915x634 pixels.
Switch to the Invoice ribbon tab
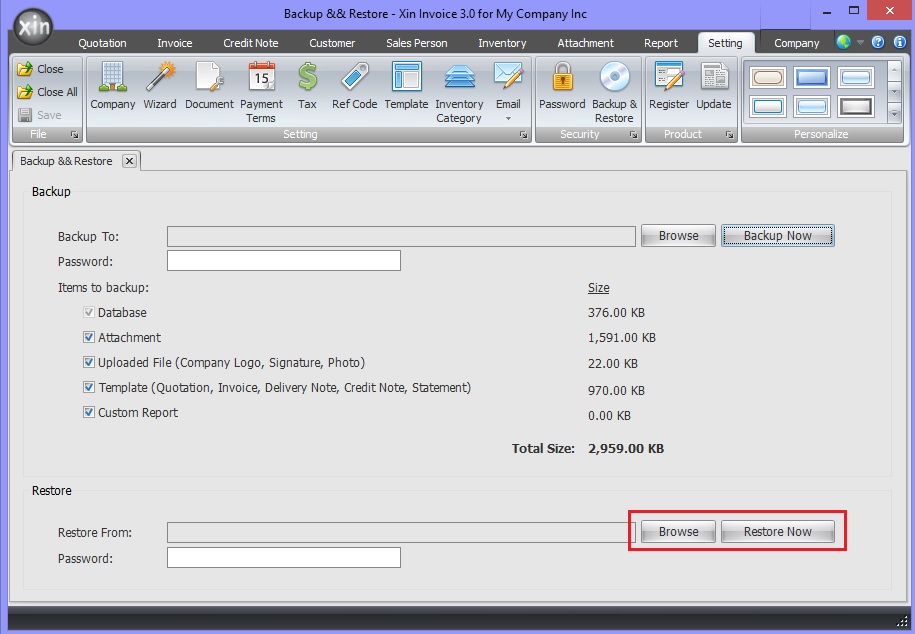point(174,43)
